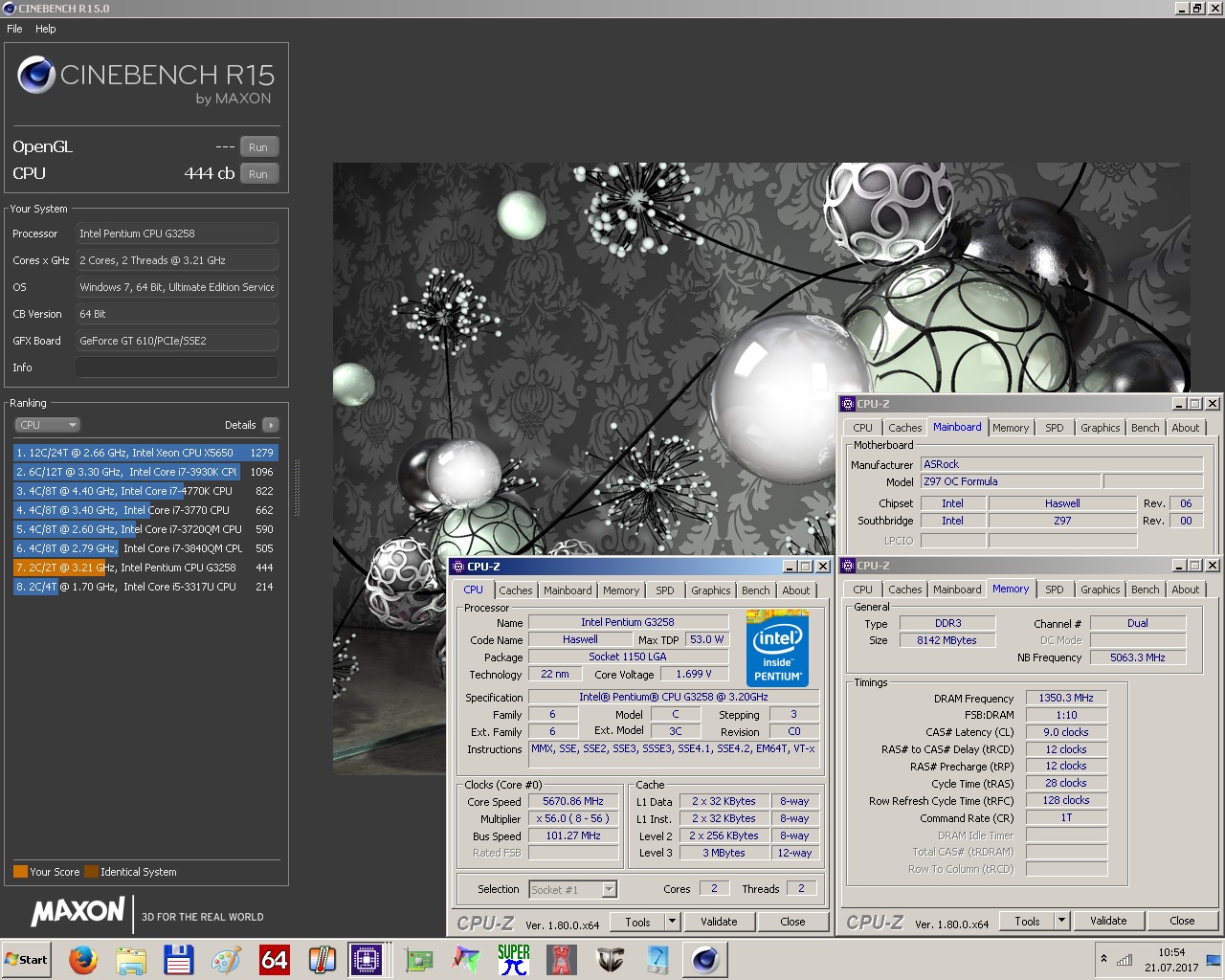Open the Windows Start button
The image size is (1225, 980).
(x=27, y=959)
